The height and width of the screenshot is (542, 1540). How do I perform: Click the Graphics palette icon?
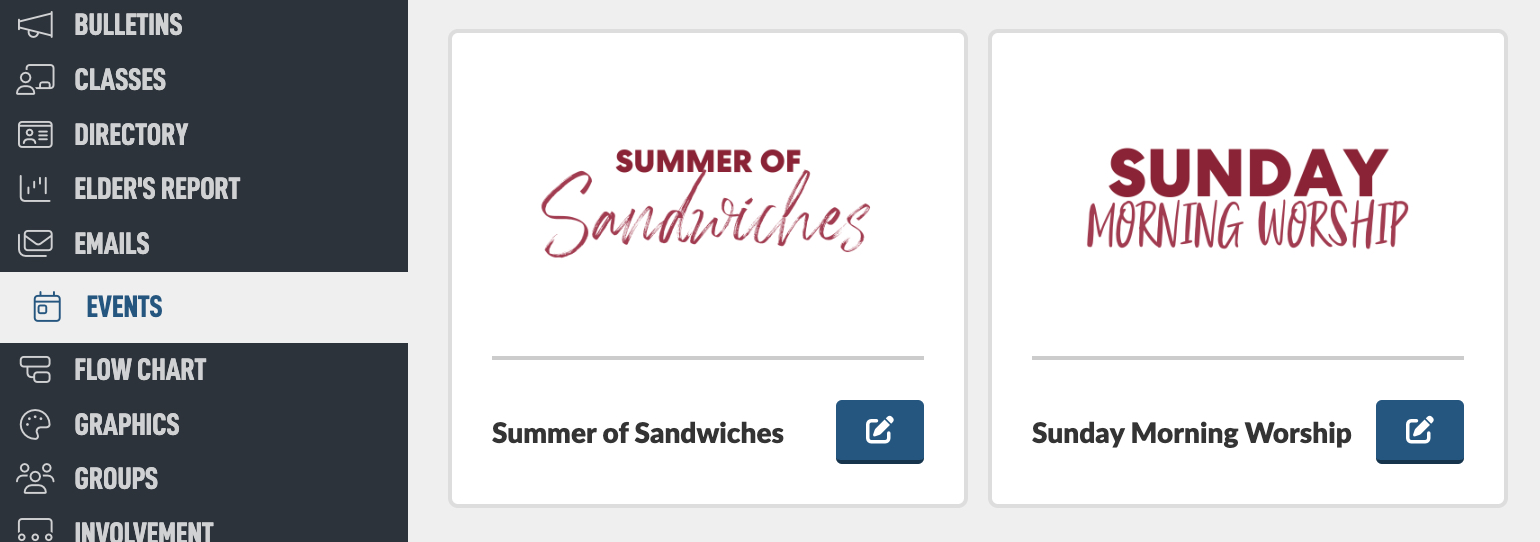point(35,424)
